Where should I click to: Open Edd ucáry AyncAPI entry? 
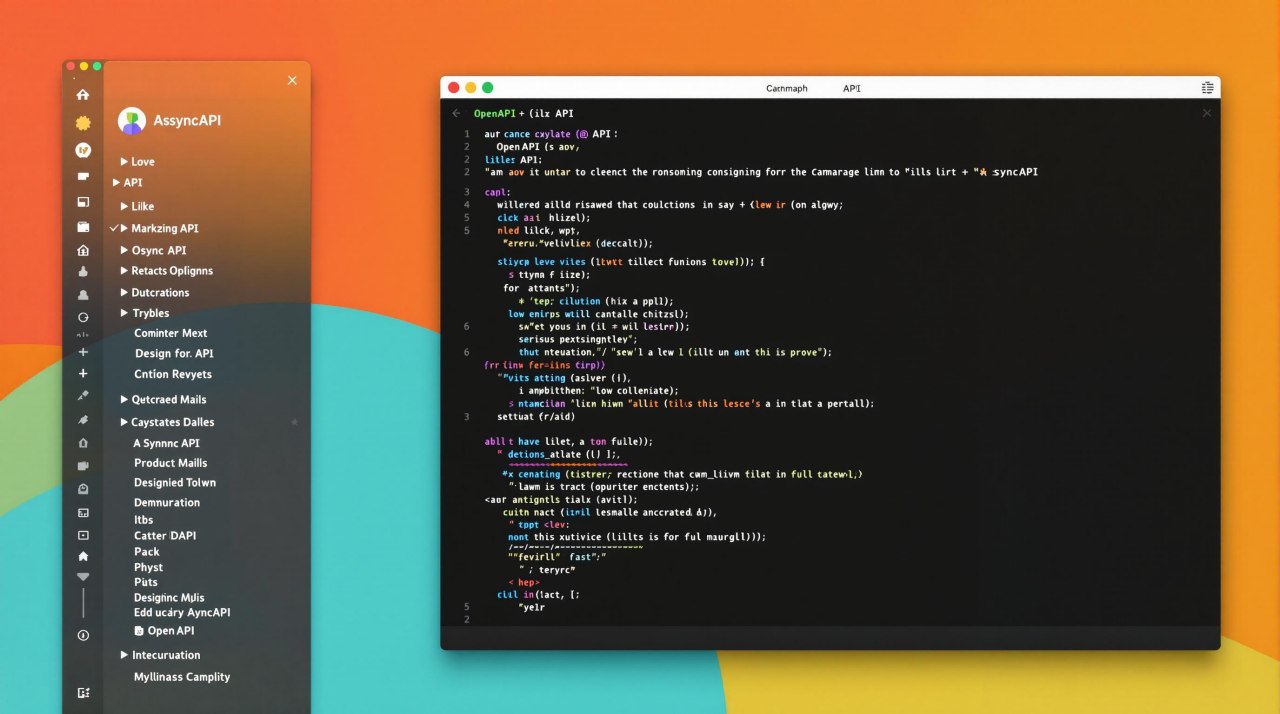(182, 612)
